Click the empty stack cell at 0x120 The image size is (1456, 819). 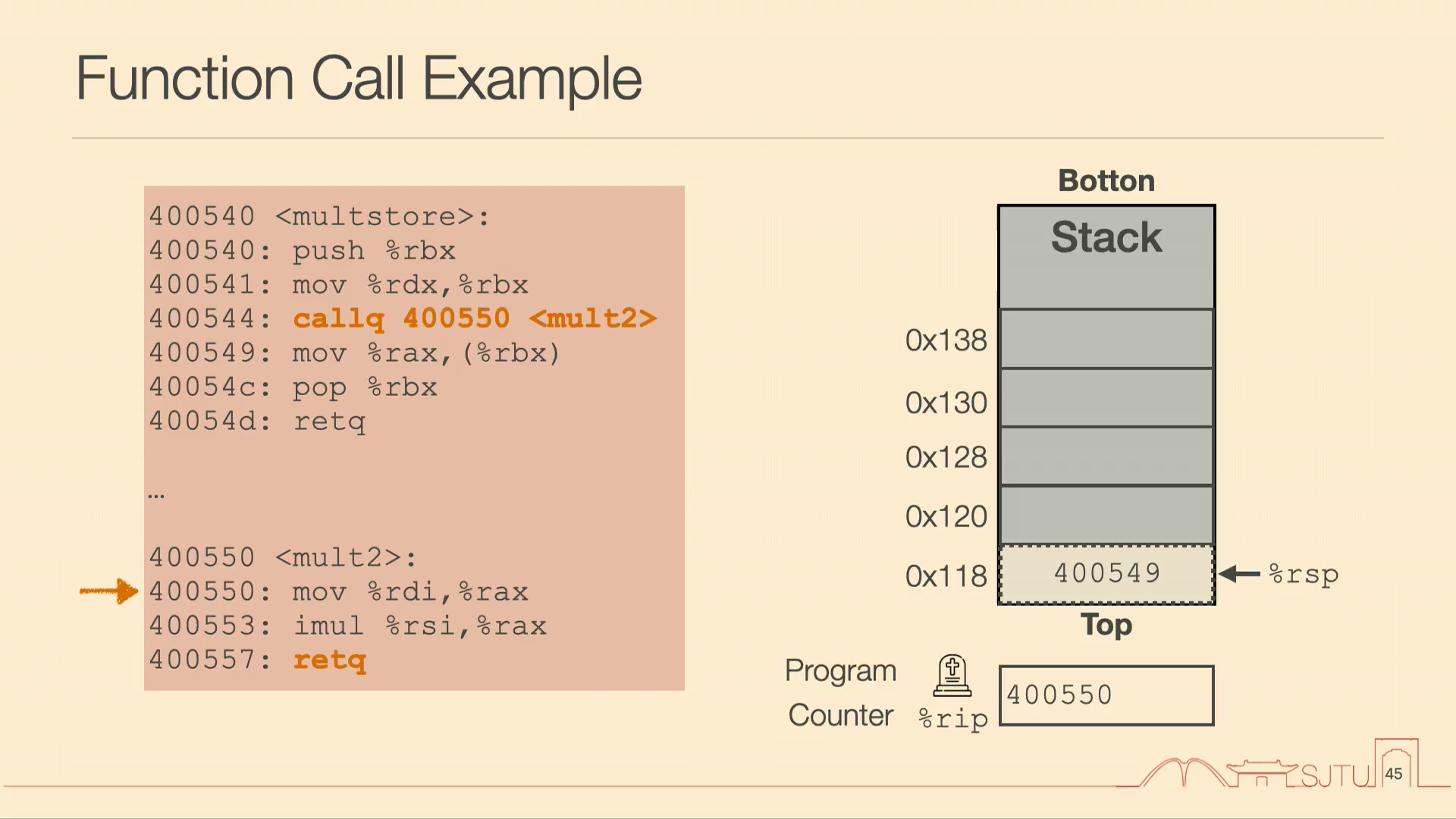coord(1106,516)
